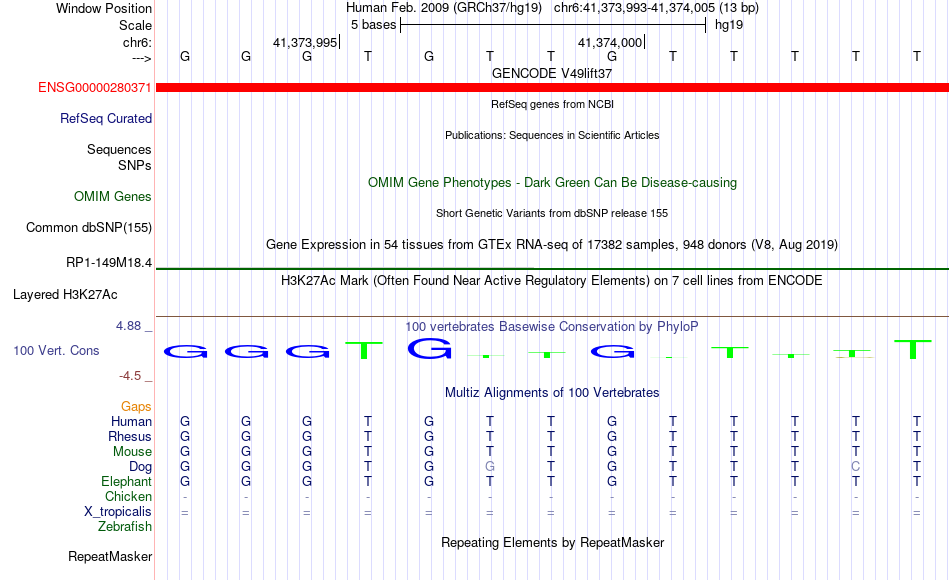The height and width of the screenshot is (580, 950).
Task: Click the 5 bases scale bar text
Action: click(x=373, y=25)
